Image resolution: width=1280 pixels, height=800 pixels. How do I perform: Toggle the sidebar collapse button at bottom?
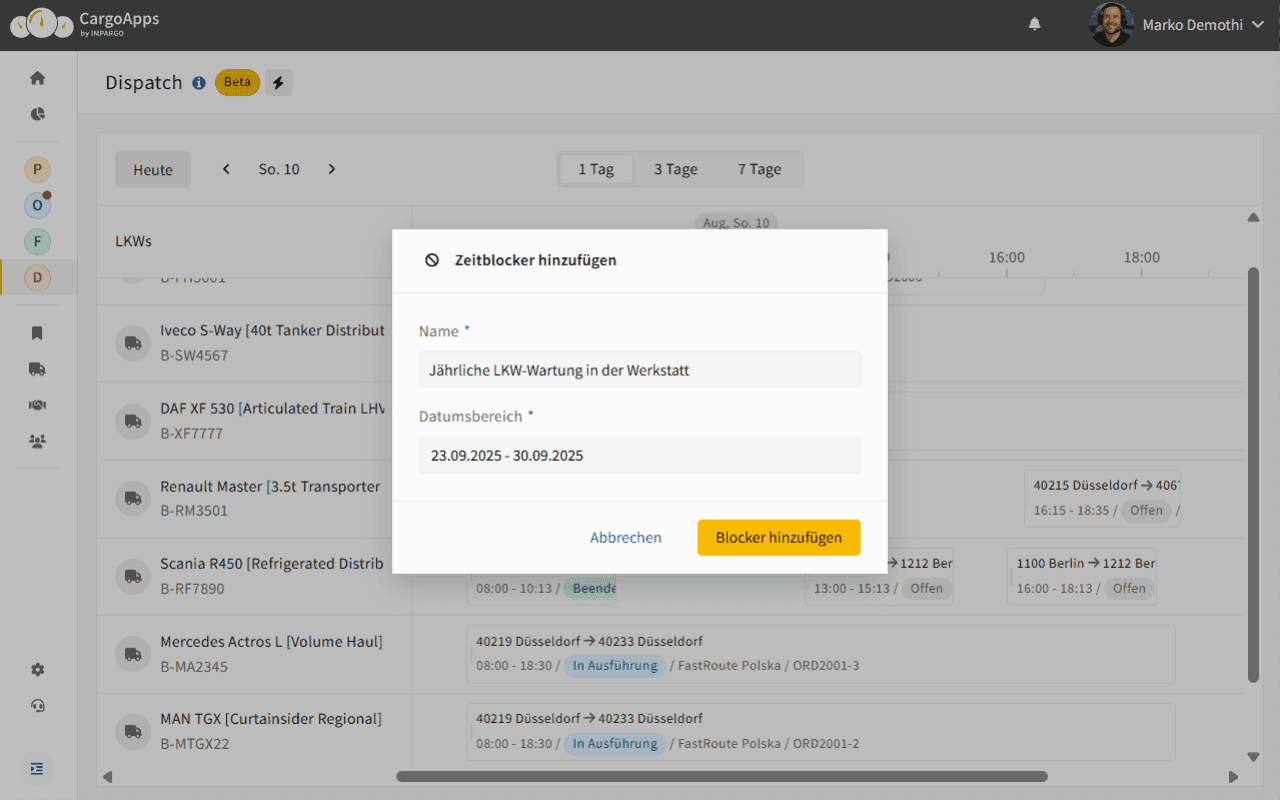coord(37,769)
